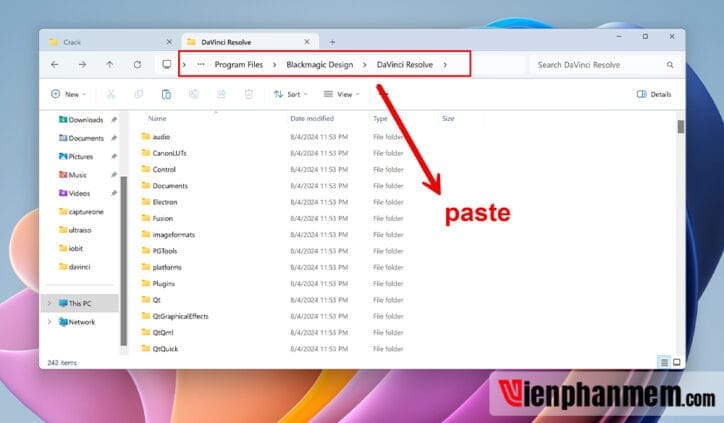Open Music in the sidebar
Viewport: 724px width, 423px height.
72,175
